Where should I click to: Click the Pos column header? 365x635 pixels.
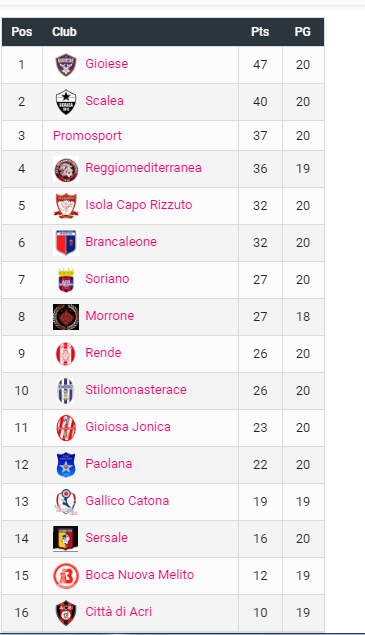point(21,32)
